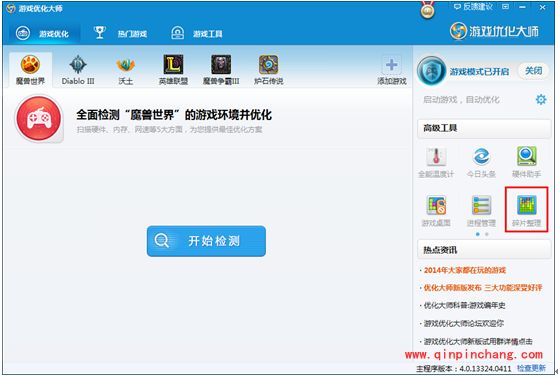
Task: Minimize the 游戏优化大师 window
Action: point(522,7)
